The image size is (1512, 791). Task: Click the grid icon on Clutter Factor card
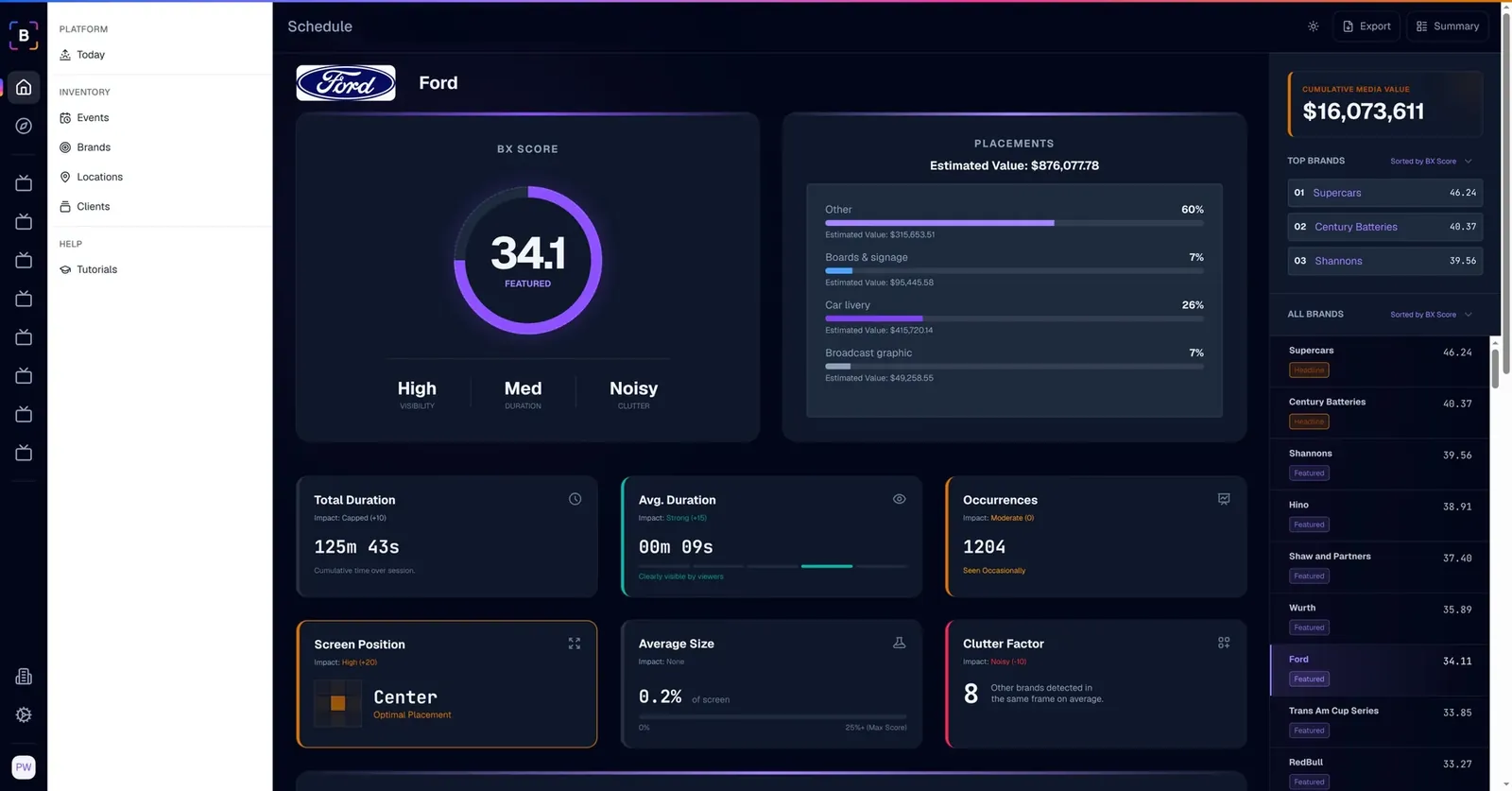(1224, 643)
